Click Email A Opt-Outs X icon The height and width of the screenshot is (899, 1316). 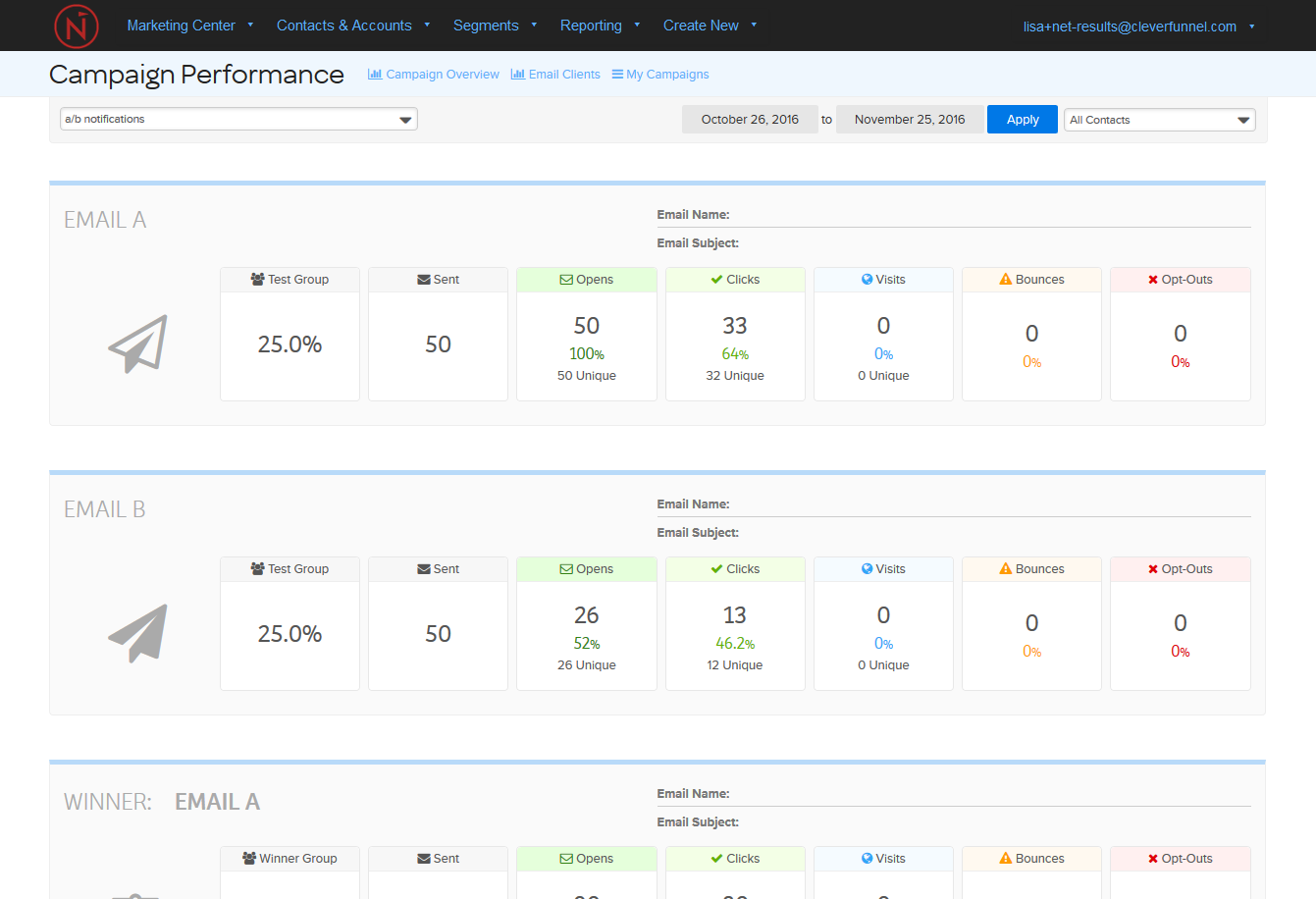pos(1153,280)
